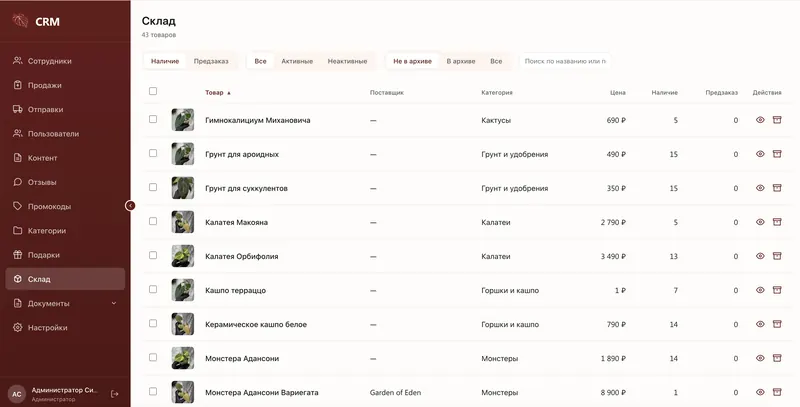Archive Грунт для ароидных with box icon

pos(777,154)
